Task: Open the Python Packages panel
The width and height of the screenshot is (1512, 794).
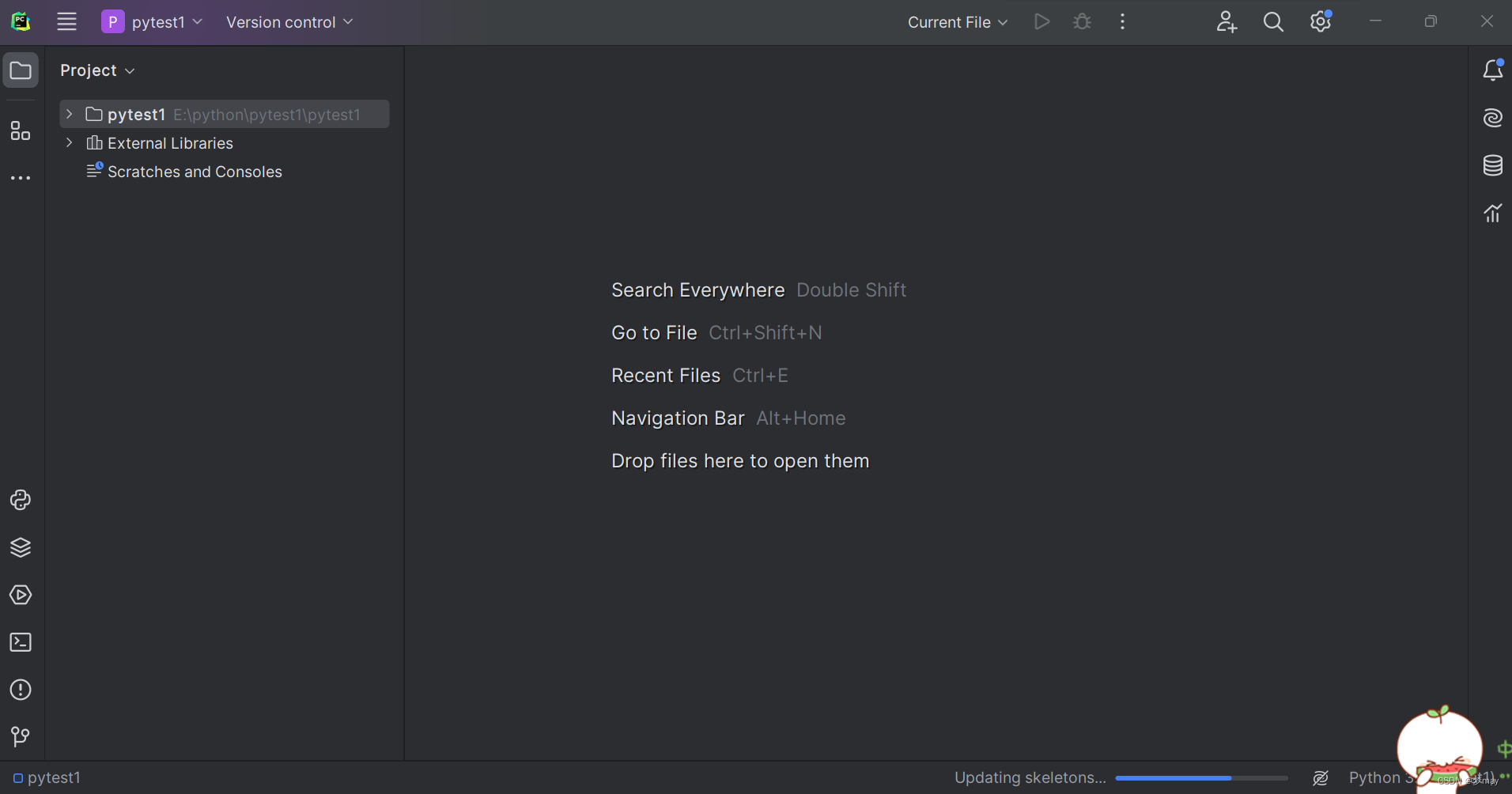Action: (x=21, y=547)
